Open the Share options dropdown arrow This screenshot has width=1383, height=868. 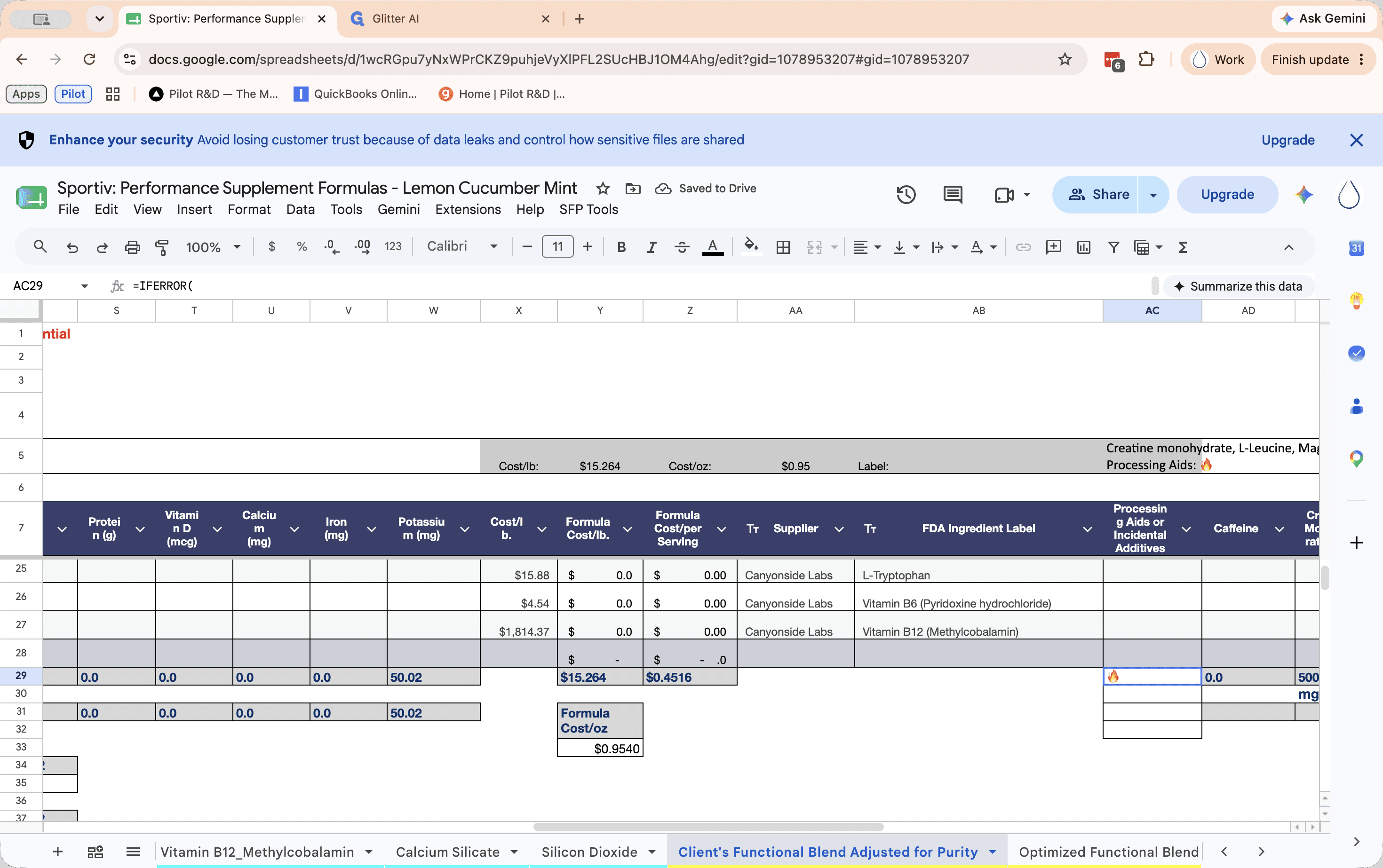point(1152,195)
